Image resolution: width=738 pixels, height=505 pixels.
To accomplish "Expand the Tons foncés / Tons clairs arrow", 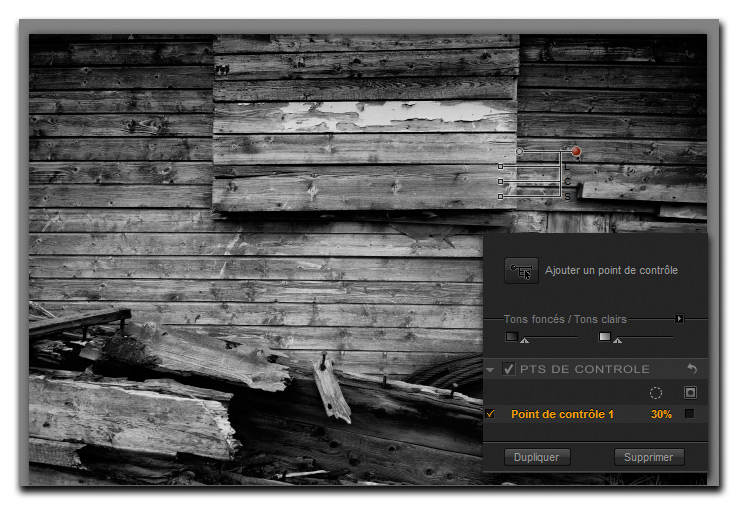I will 679,319.
